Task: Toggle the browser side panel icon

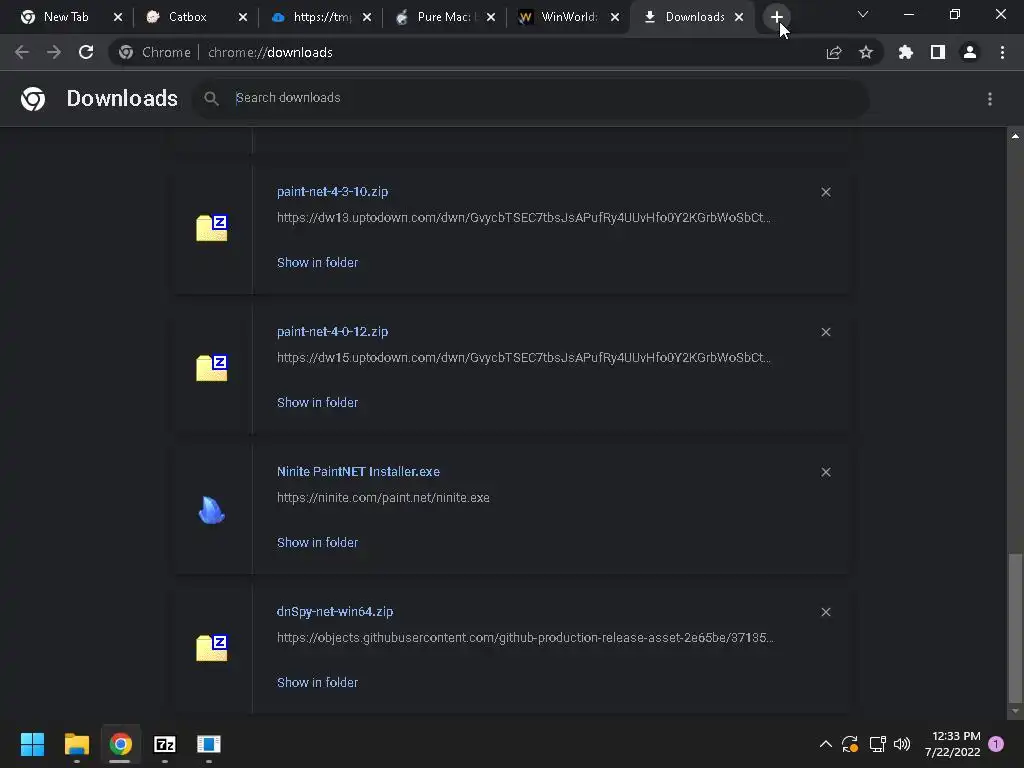Action: tap(938, 52)
